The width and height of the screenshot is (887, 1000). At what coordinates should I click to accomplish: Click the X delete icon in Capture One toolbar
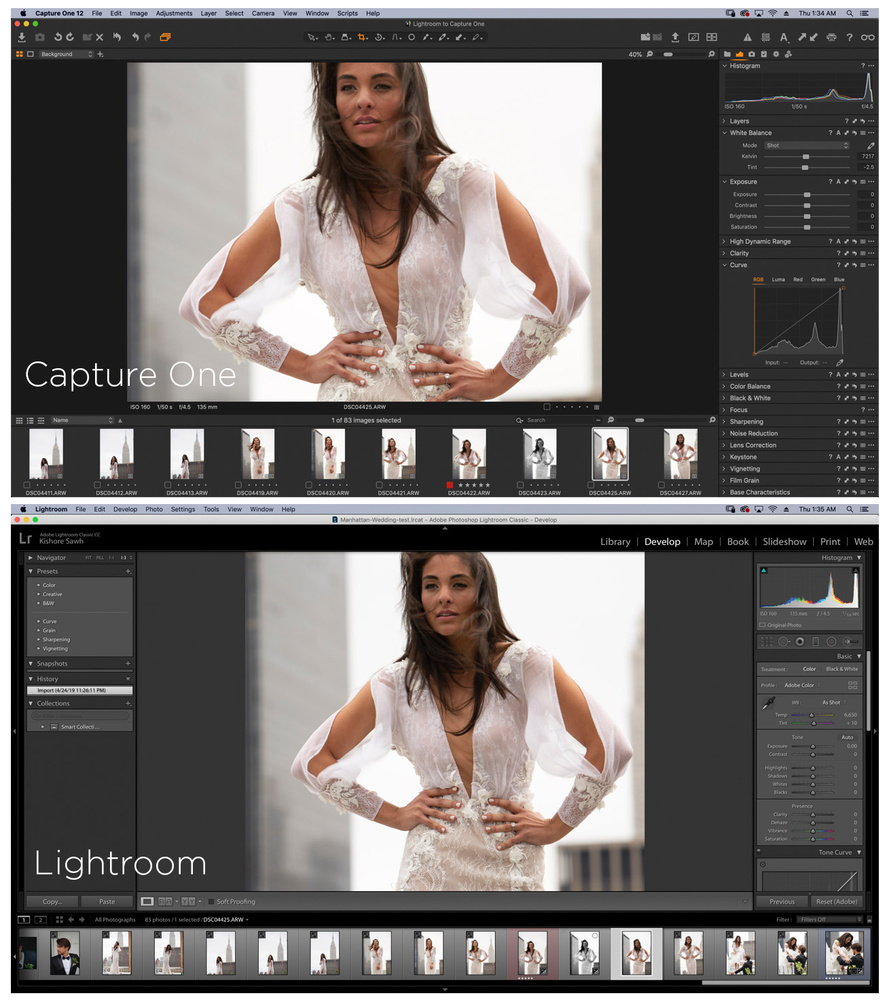(99, 38)
